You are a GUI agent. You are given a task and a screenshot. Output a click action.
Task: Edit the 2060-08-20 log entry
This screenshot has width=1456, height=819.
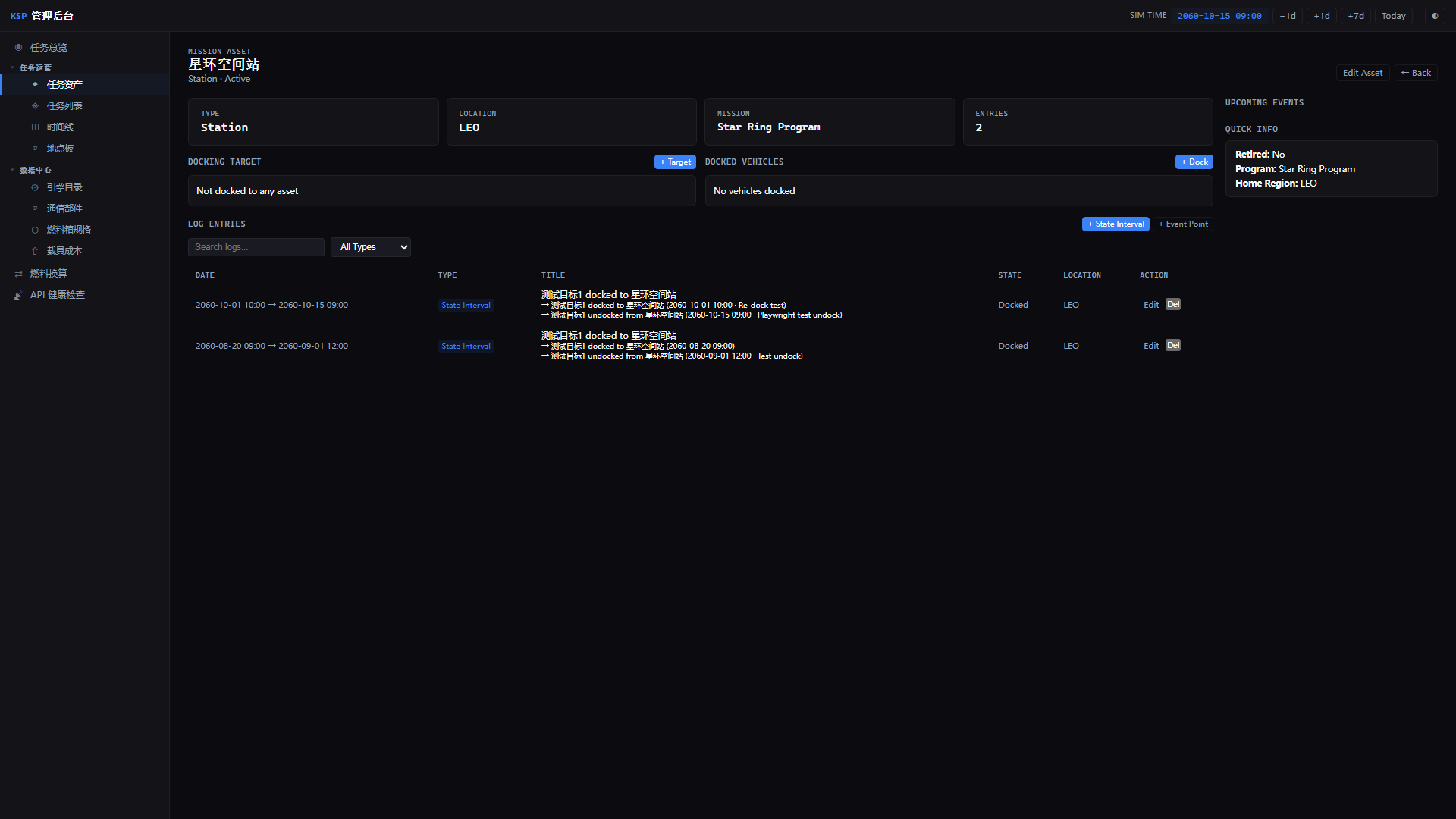point(1151,346)
